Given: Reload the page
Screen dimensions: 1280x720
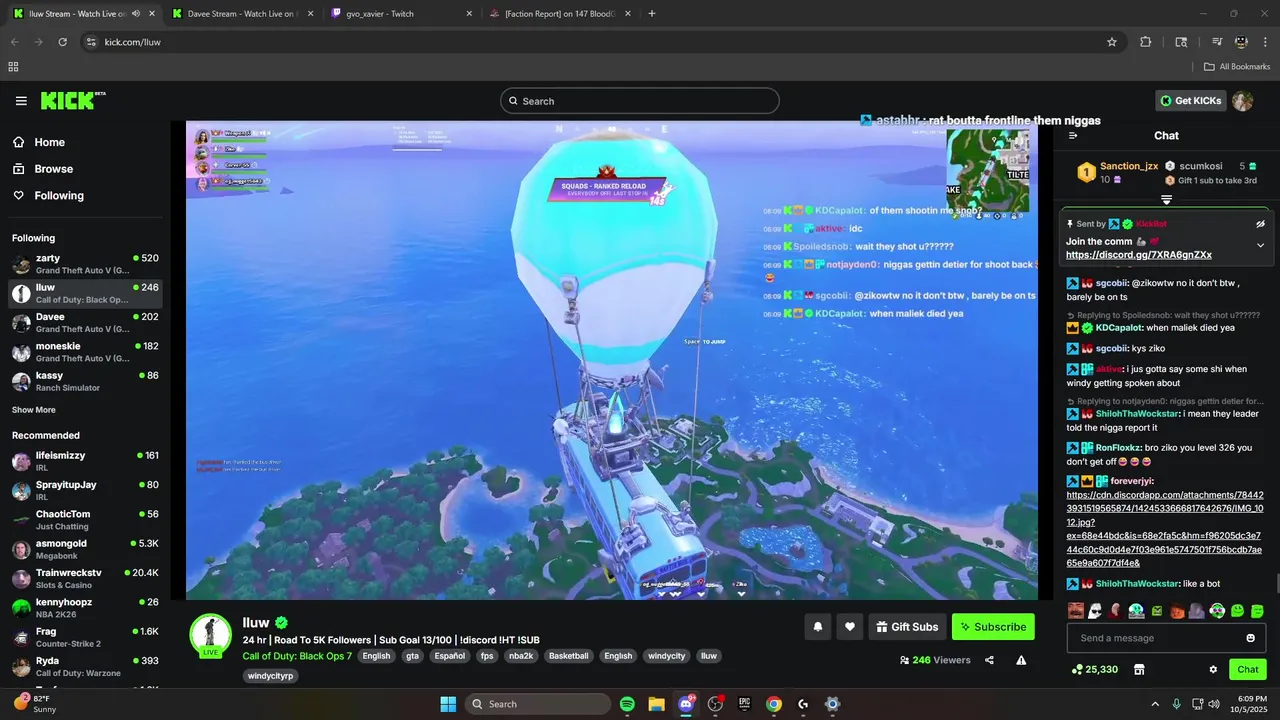Looking at the screenshot, I should [x=62, y=42].
